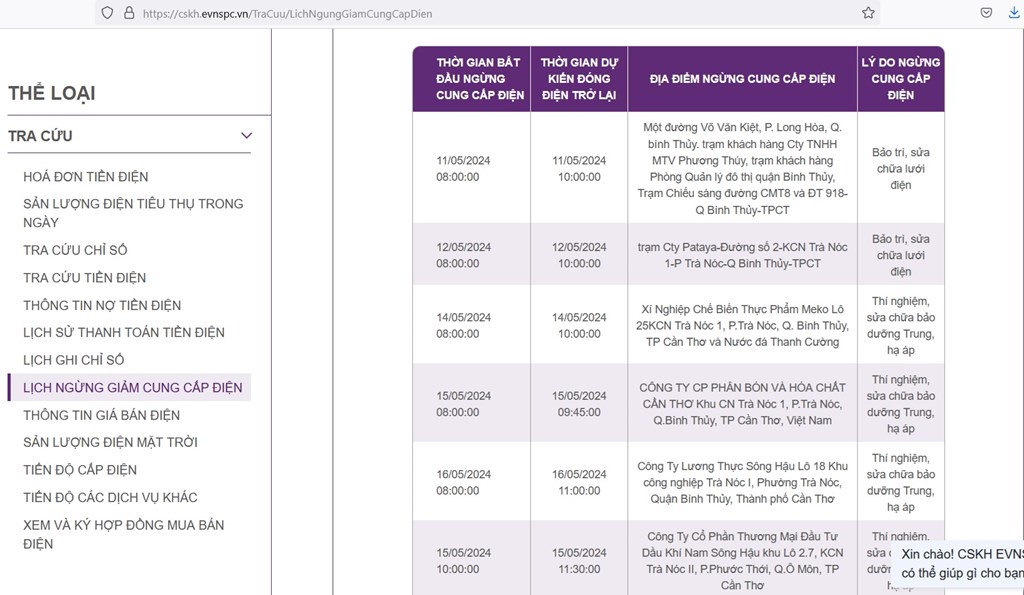Open XEM VÀ KÝ HỢP ĐỒNG MUA BÁN ĐIỆN

click(123, 534)
